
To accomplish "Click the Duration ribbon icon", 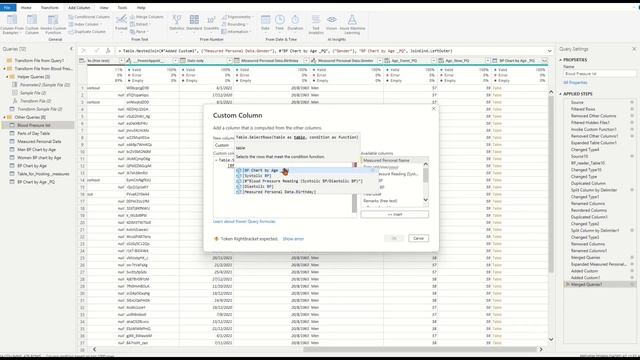I will tap(295, 22).
